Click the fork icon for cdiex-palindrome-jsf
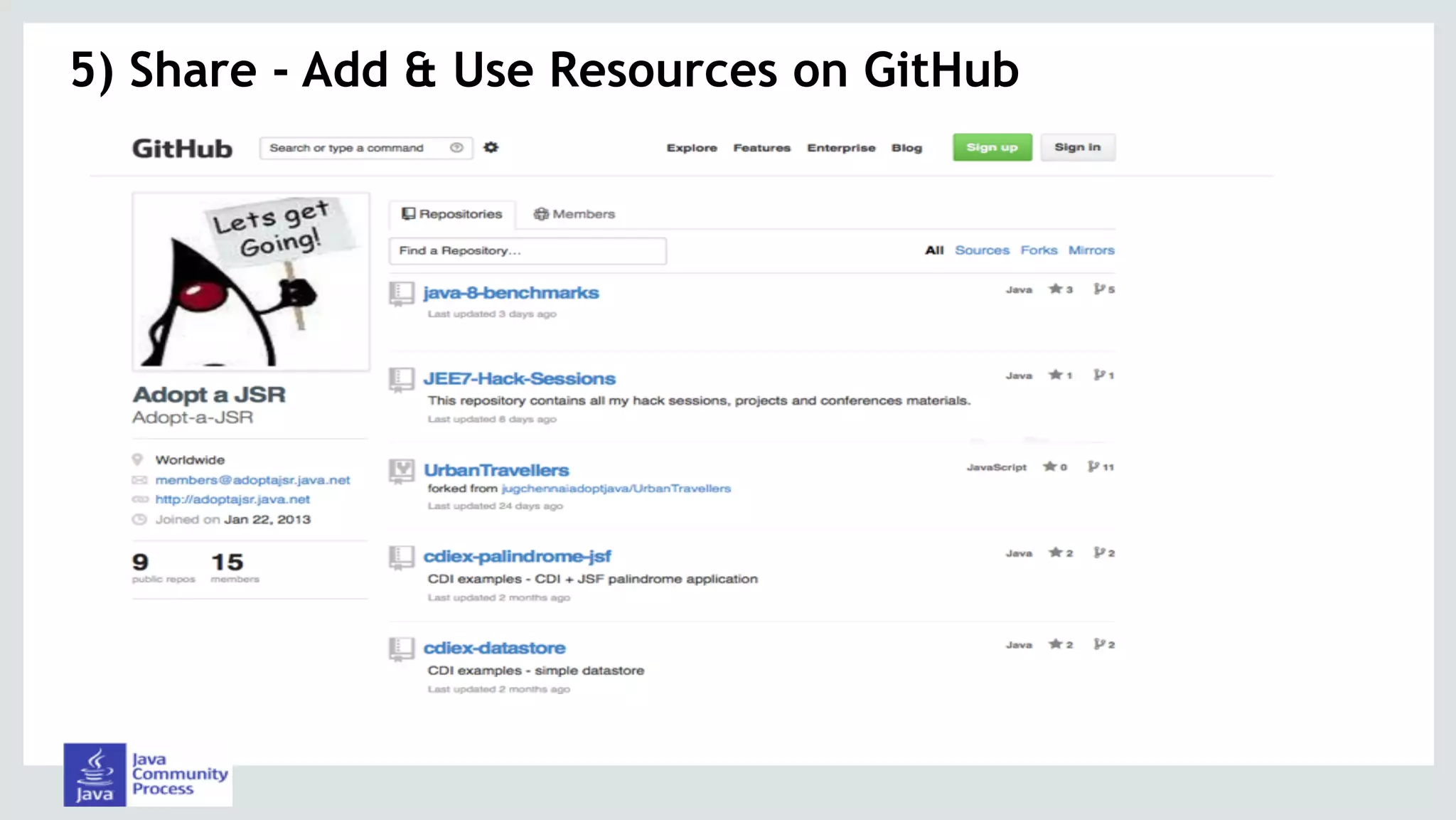The height and width of the screenshot is (820, 1456). [1099, 553]
